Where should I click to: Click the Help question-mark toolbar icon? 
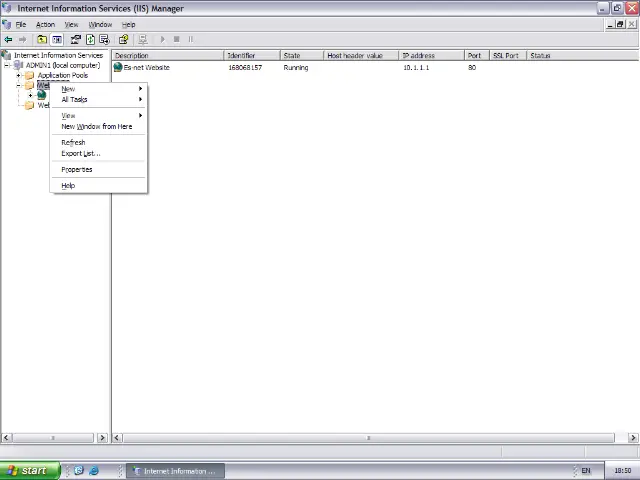(124, 40)
